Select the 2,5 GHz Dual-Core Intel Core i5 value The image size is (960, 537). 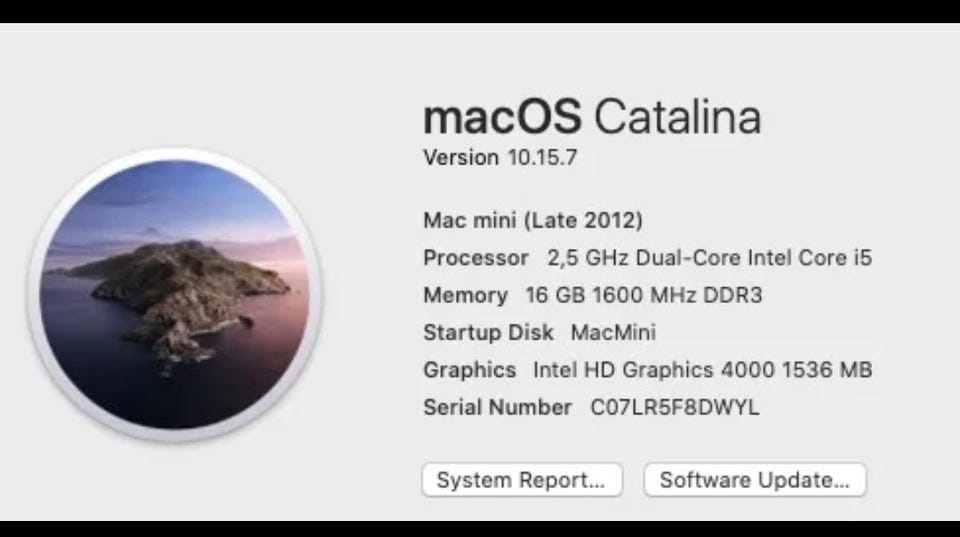[x=709, y=258]
